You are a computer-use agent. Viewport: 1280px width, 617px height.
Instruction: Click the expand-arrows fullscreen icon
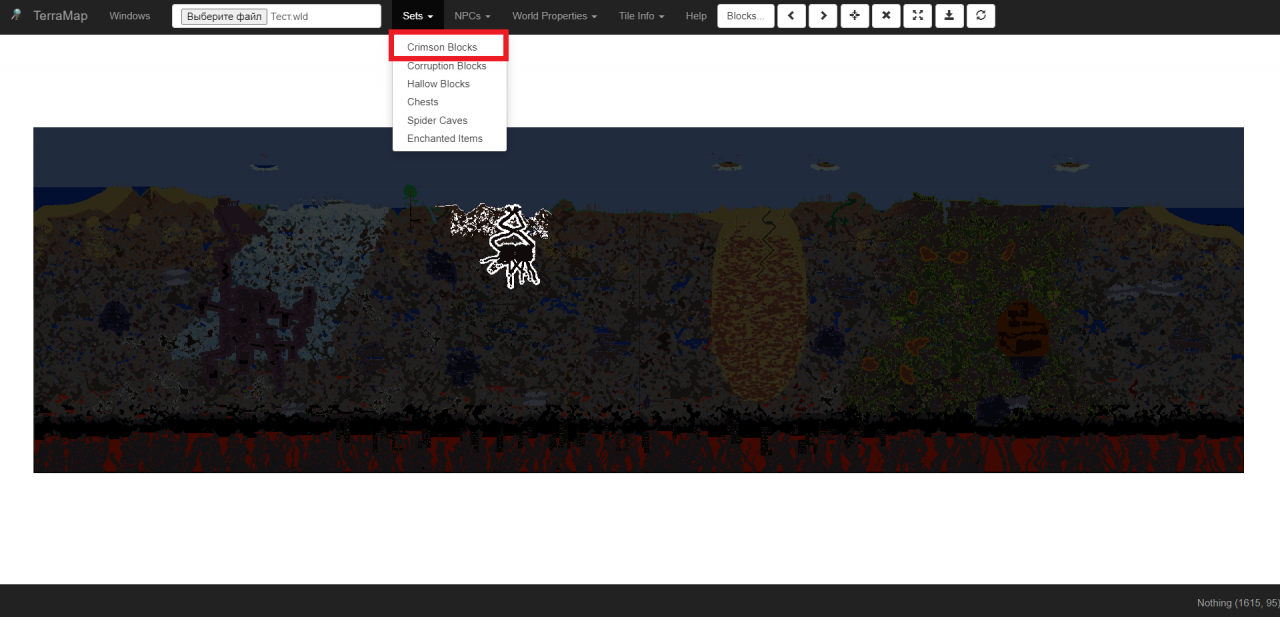[x=917, y=16]
